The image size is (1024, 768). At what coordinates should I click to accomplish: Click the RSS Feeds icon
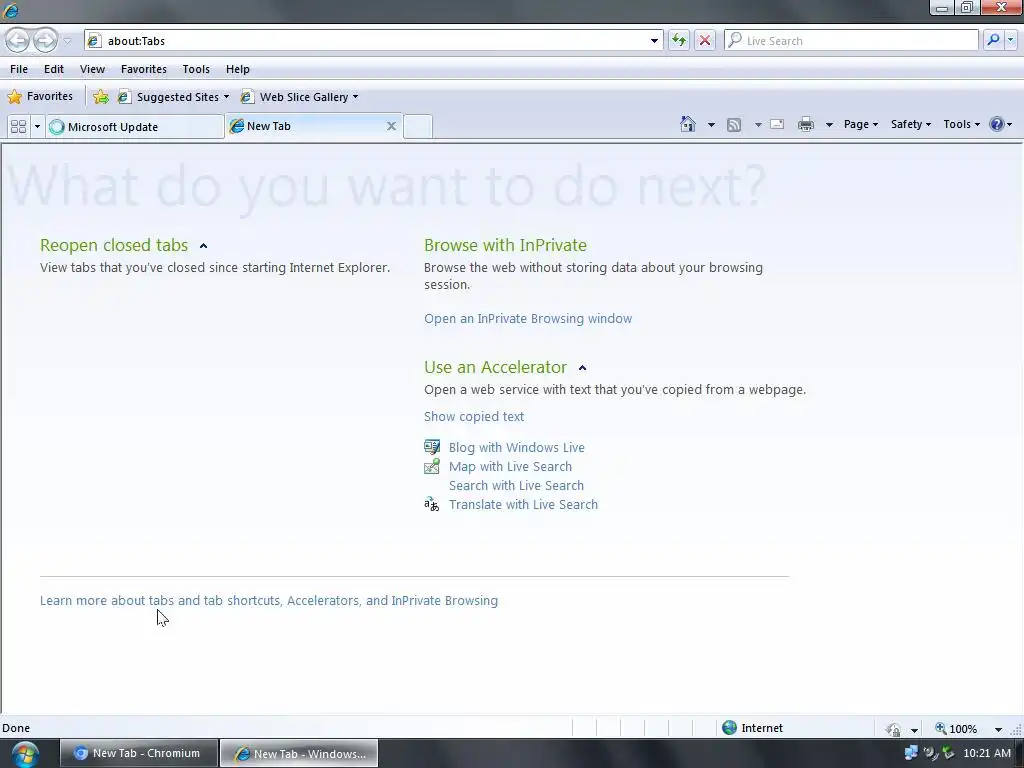734,125
